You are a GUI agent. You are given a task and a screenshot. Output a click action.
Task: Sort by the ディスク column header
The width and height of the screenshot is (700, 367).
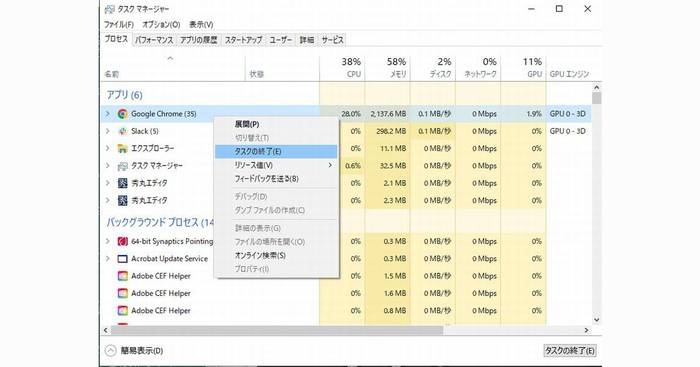point(433,68)
